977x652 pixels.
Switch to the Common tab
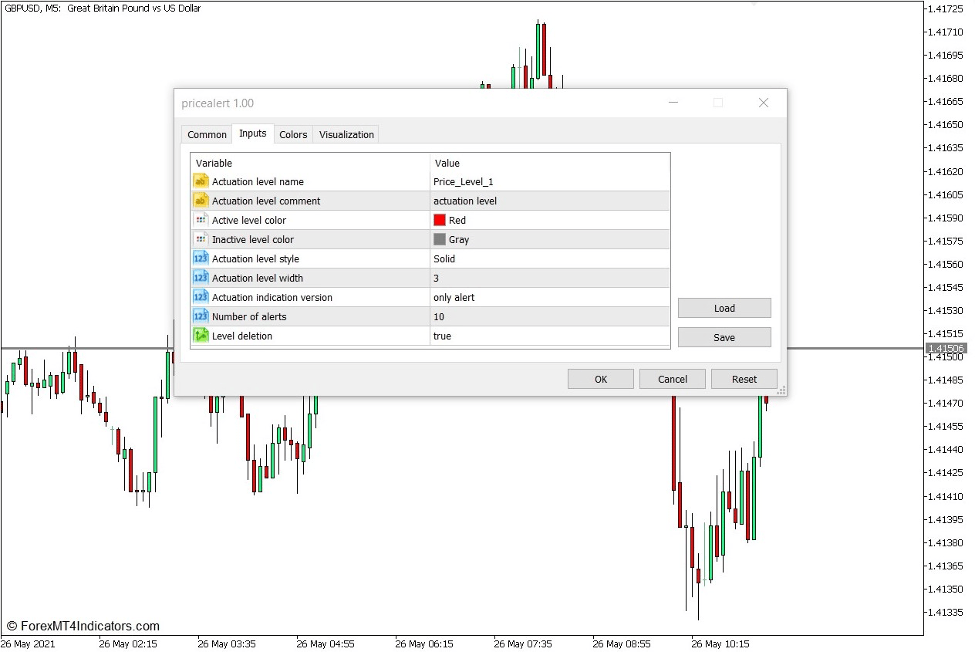coord(206,134)
